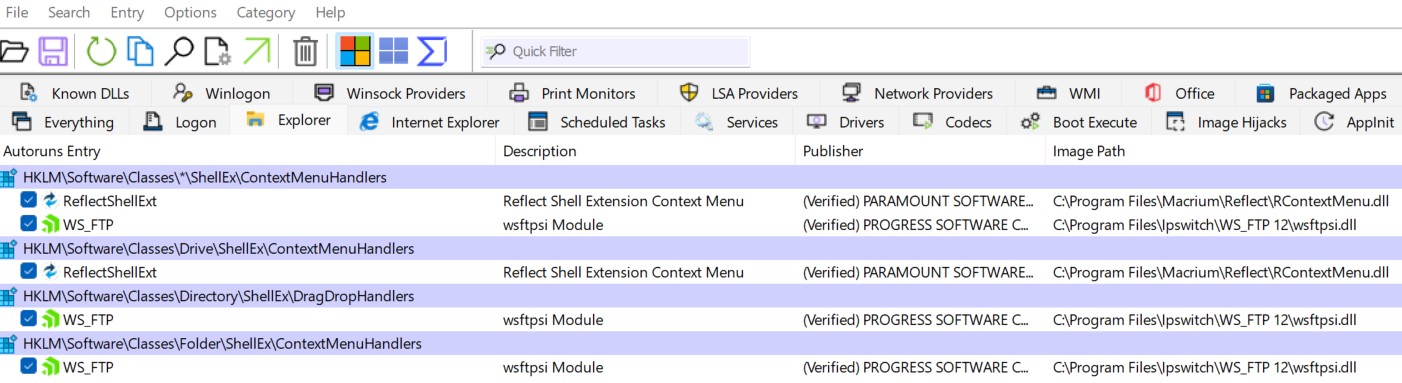Select the HKLM\Software\Classes\Folder\ShellEx\ContextMenuHandlers key row
The image size is (1402, 383).
tap(701, 344)
